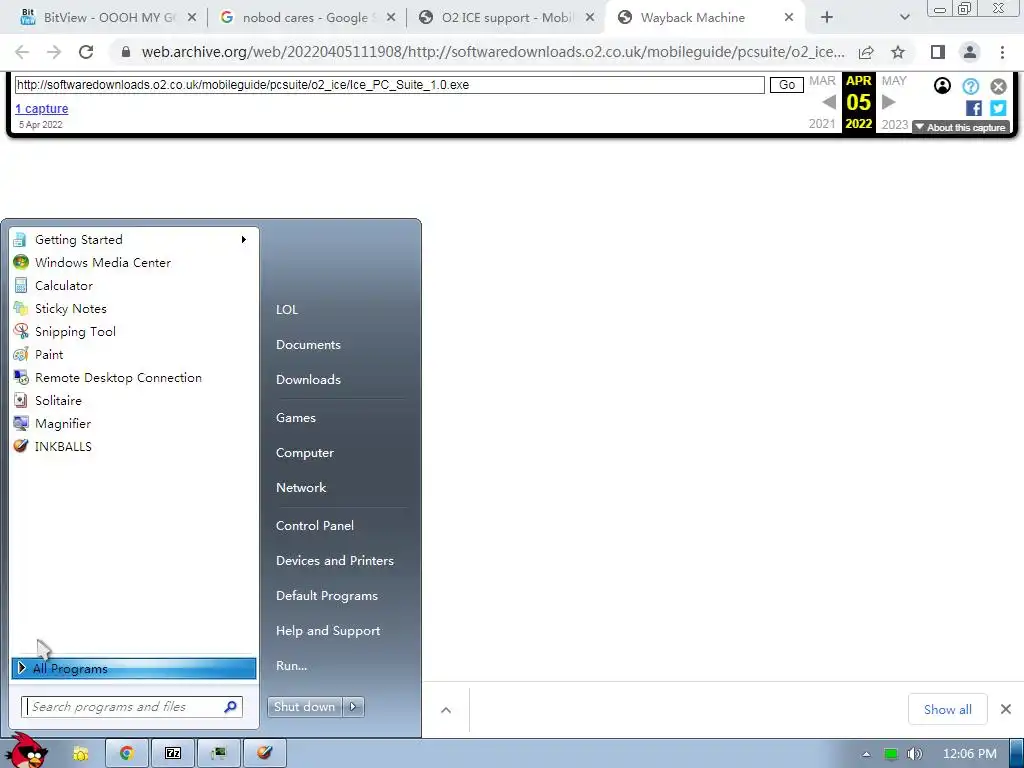1024x768 pixels.
Task: Go to next capture arrow
Action: [x=889, y=103]
